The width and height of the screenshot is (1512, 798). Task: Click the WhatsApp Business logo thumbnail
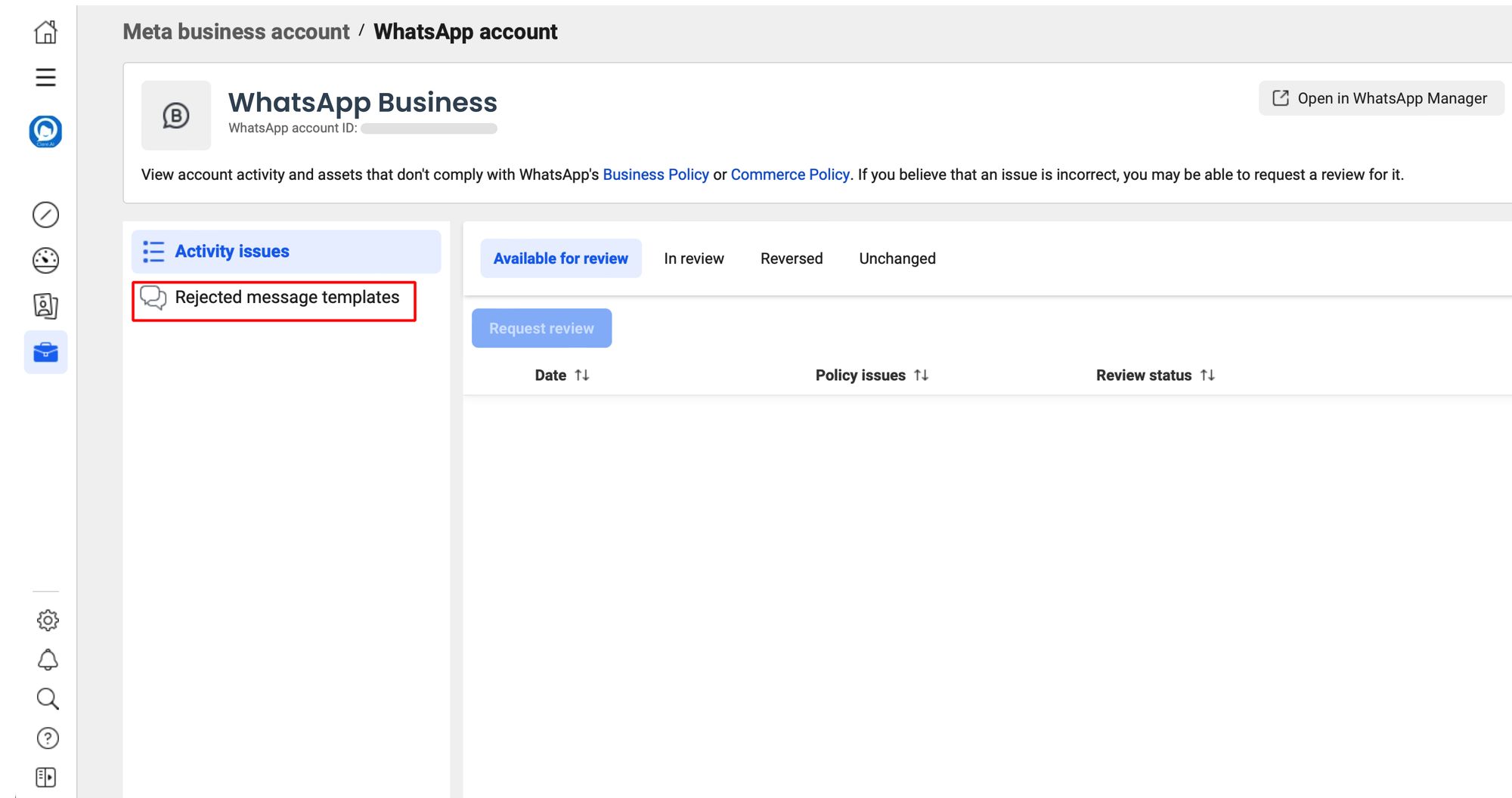176,116
